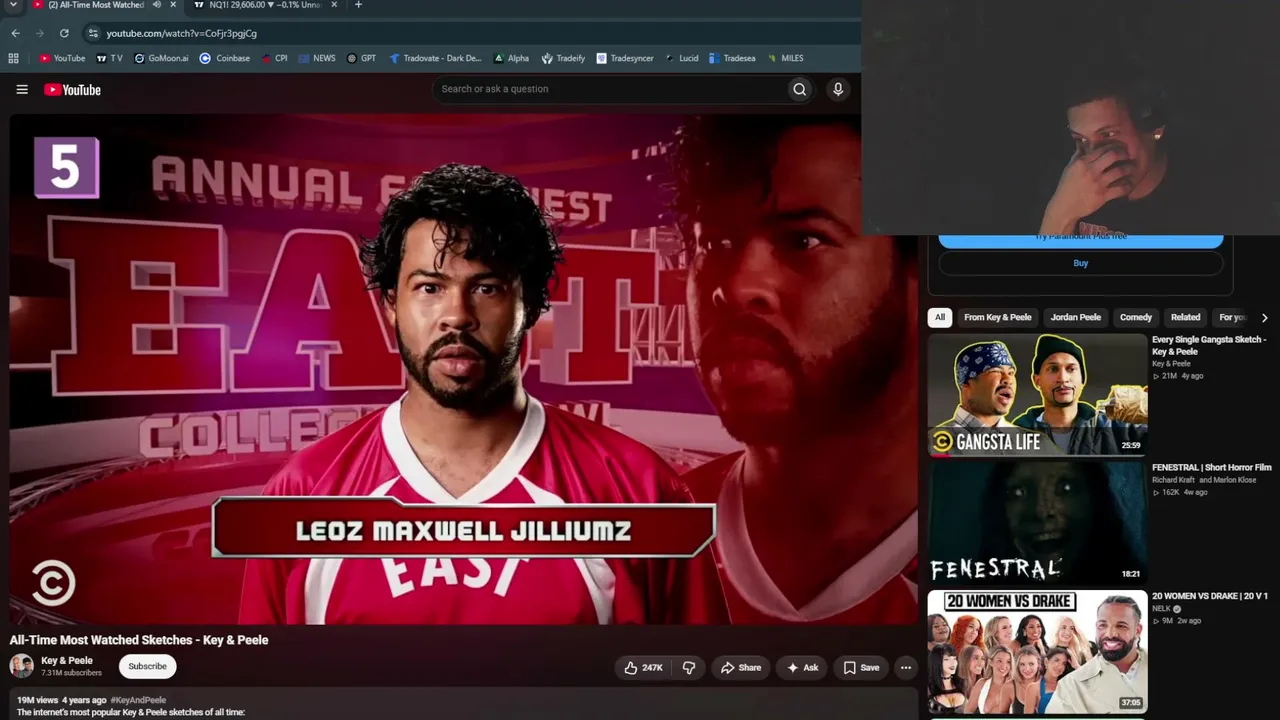1280x720 pixels.
Task: Open the Key & Peele channel name link
Action: click(67, 660)
